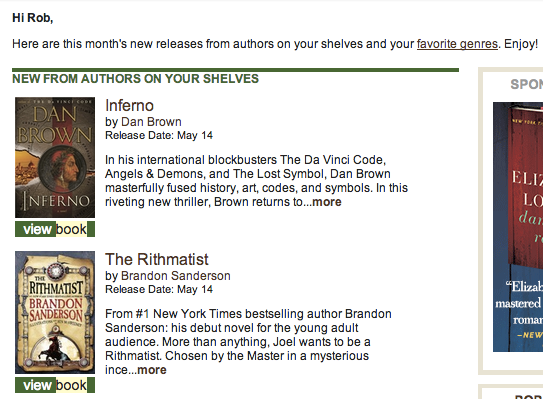Open the favorite genres link
Viewport: 543px width, 399px height.
tap(457, 44)
